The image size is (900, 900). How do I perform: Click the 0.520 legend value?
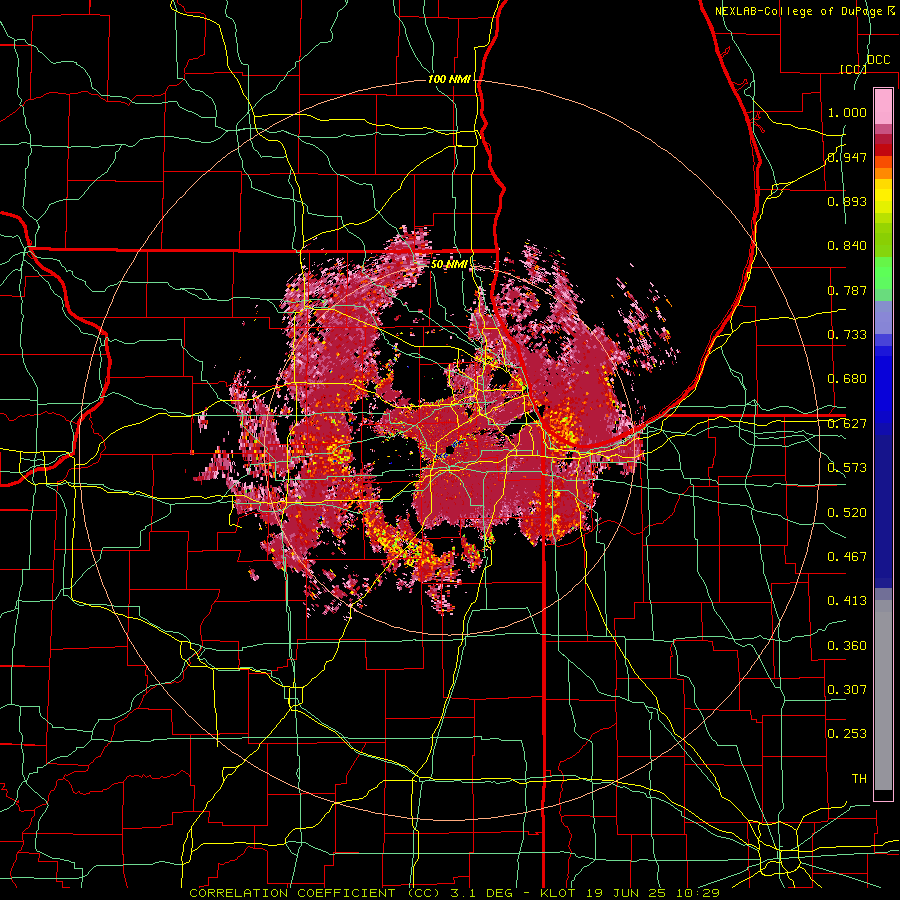coord(847,512)
